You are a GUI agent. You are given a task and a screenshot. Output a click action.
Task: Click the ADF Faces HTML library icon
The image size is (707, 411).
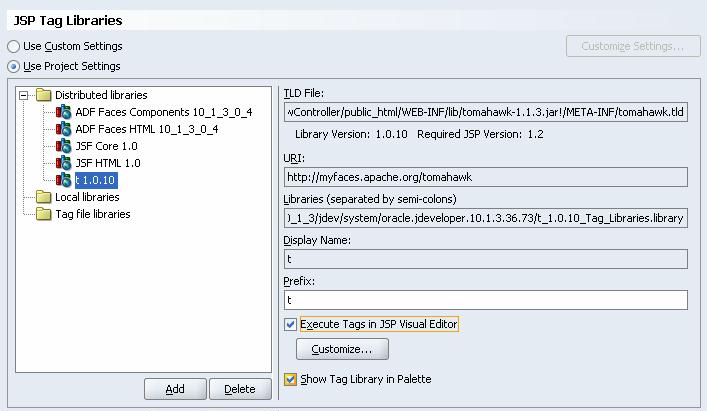(x=65, y=129)
